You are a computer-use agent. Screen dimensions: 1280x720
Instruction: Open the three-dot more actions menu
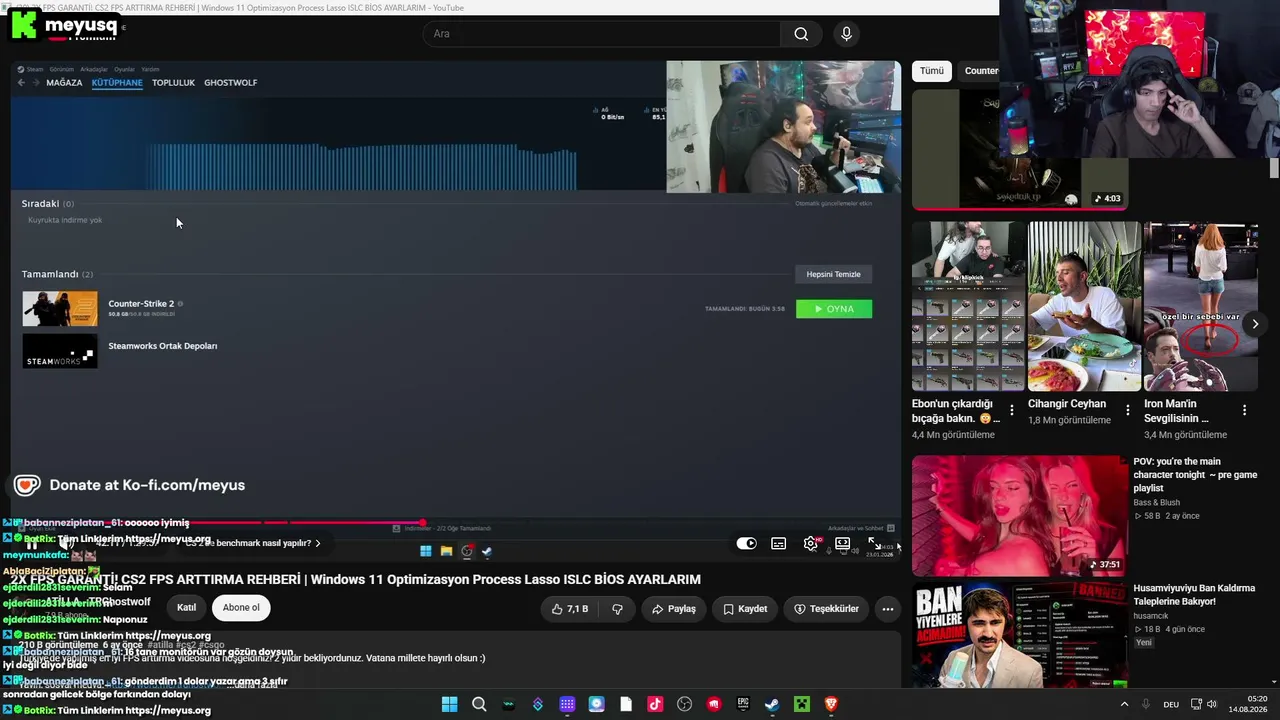(887, 609)
